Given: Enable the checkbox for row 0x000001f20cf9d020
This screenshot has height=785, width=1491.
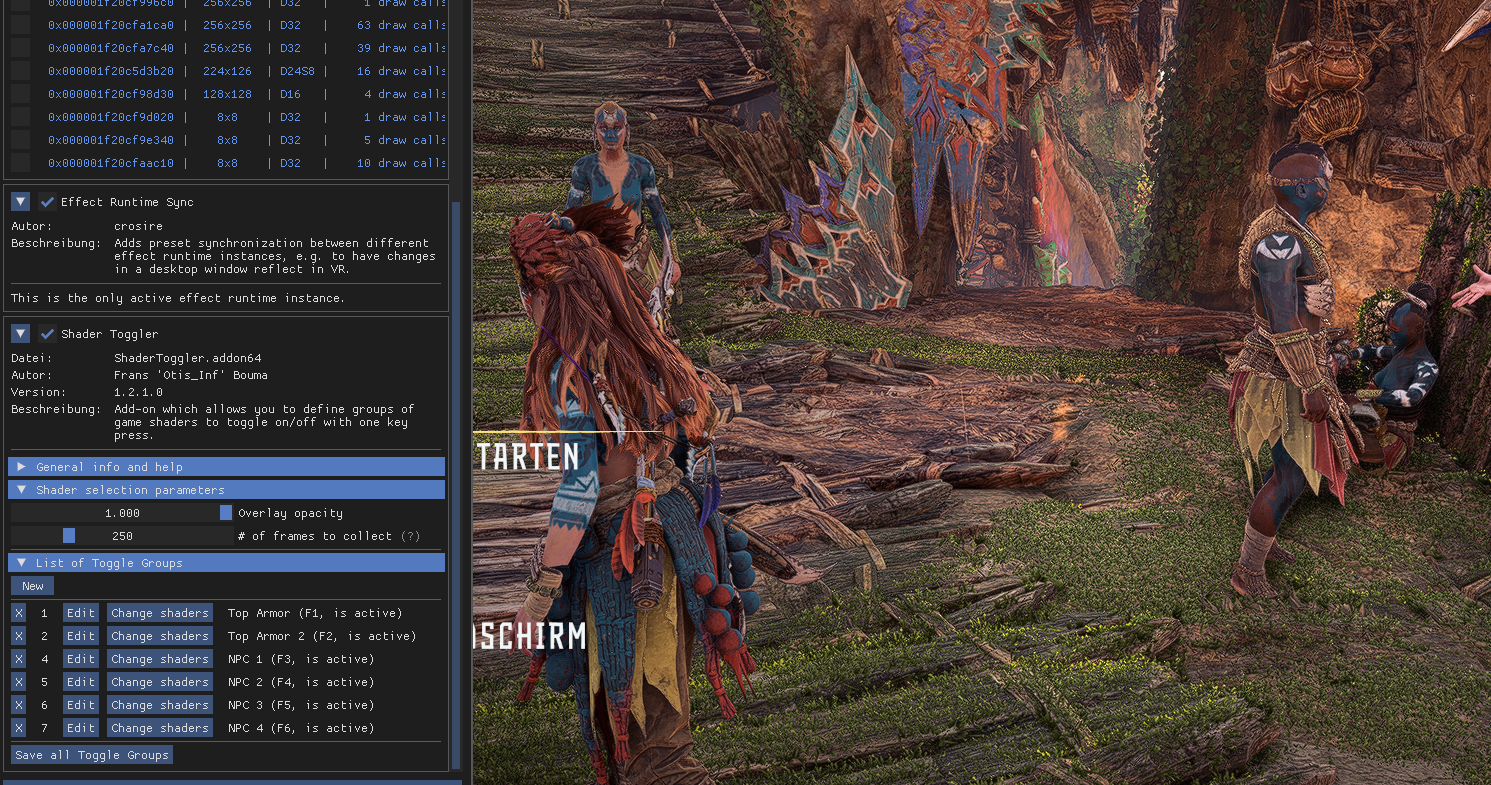Looking at the screenshot, I should coord(20,117).
